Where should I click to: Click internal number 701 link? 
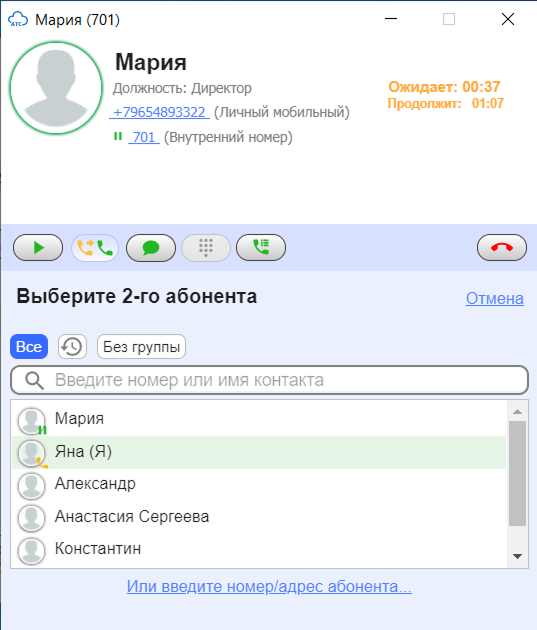tap(144, 137)
